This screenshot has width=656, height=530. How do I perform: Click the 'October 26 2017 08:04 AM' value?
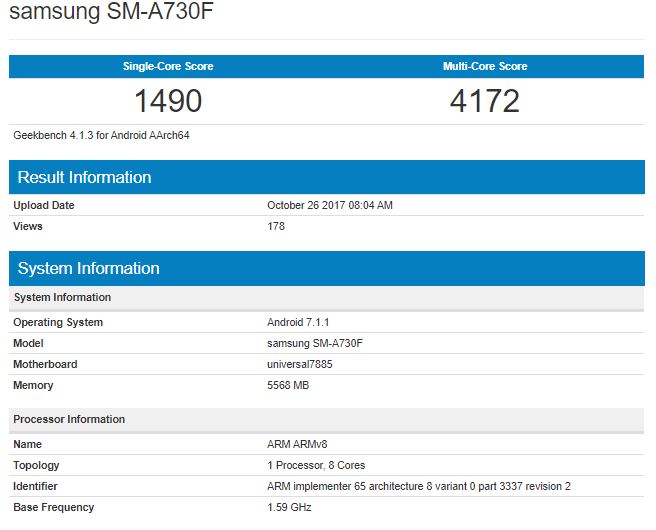(330, 205)
